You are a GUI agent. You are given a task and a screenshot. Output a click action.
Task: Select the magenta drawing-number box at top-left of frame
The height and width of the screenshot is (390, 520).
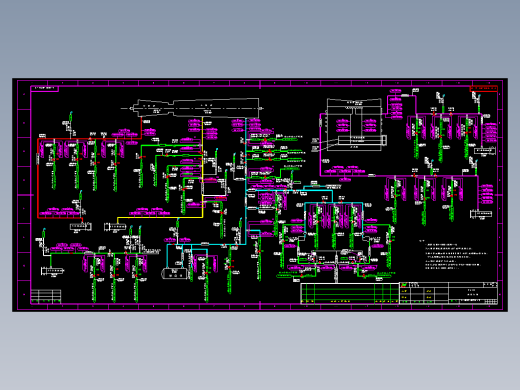(45, 88)
